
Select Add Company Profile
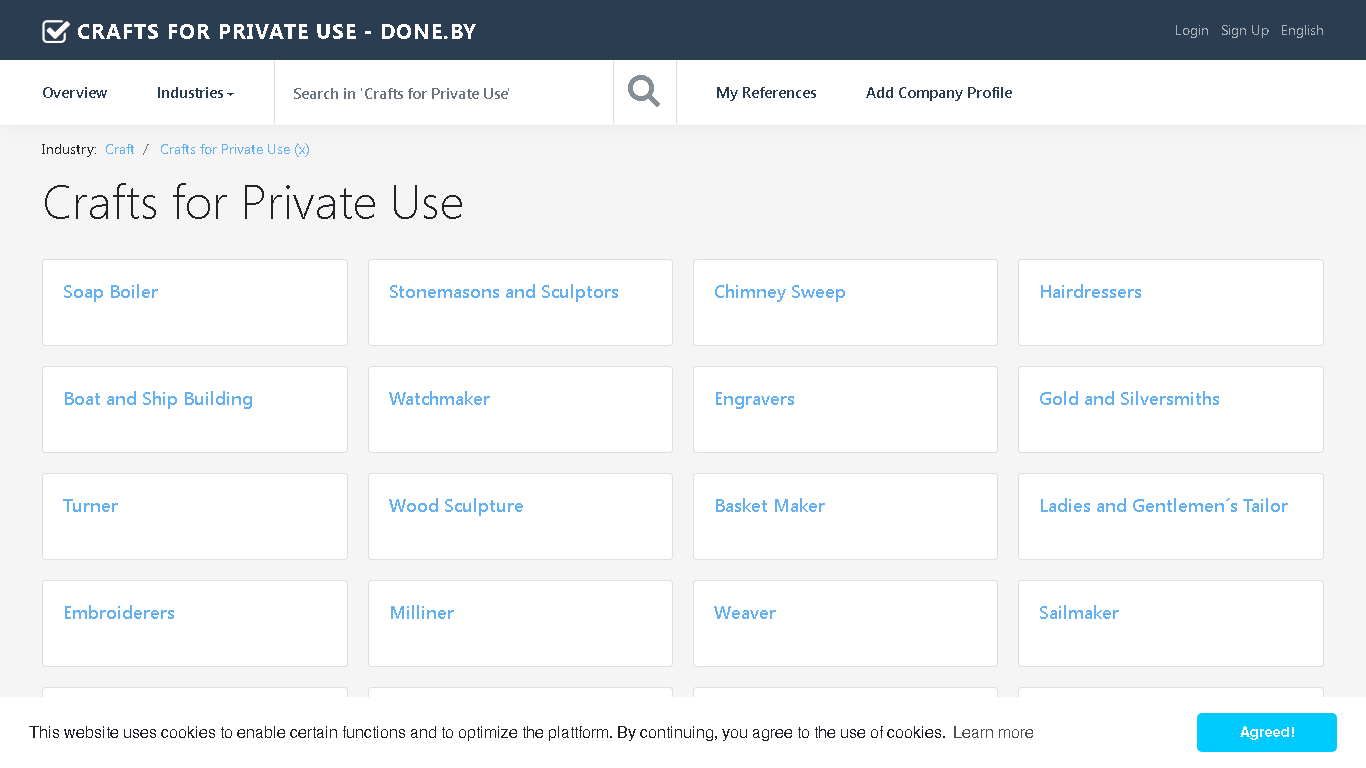click(939, 93)
